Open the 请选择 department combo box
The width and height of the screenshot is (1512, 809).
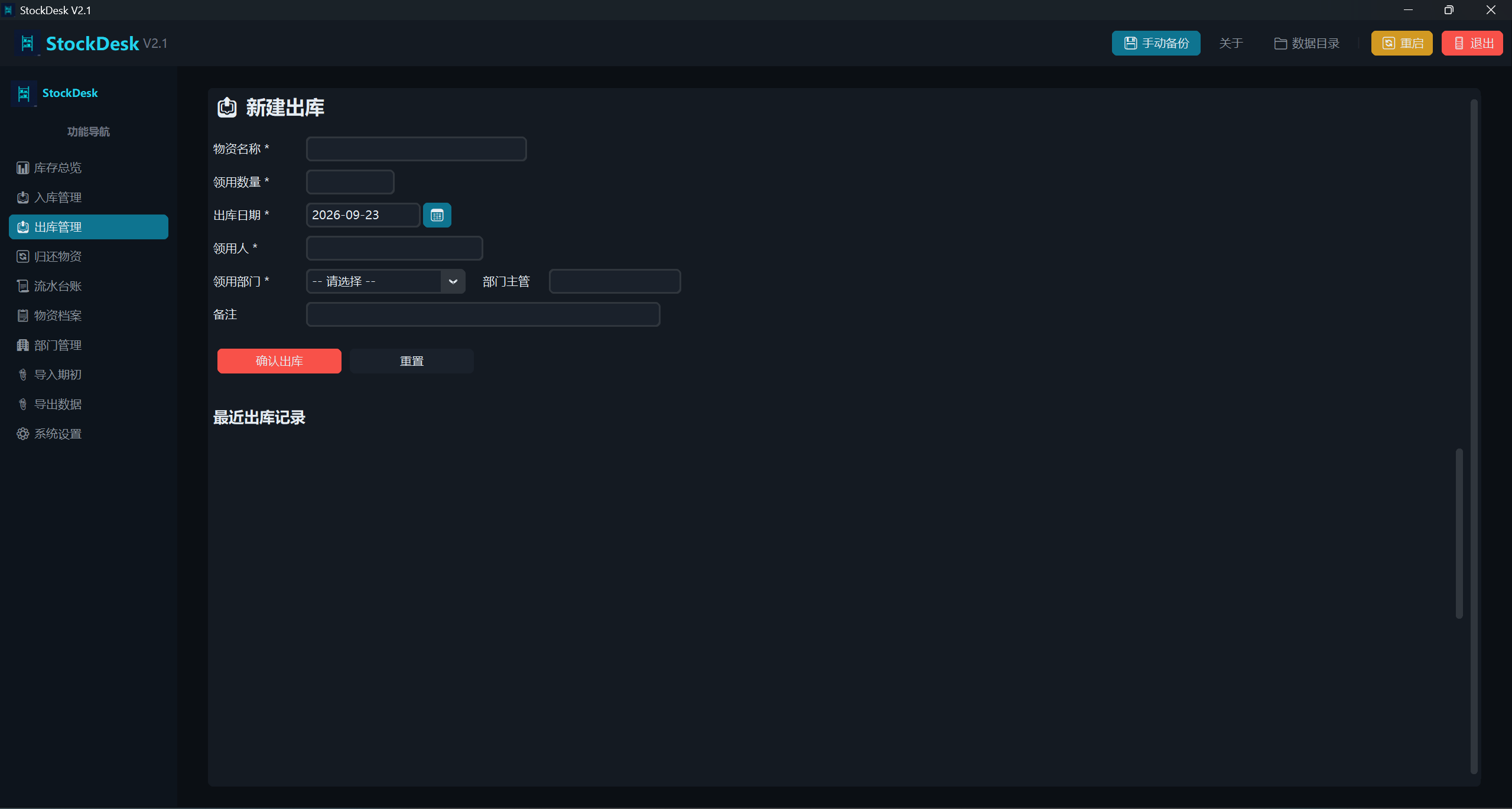(385, 281)
